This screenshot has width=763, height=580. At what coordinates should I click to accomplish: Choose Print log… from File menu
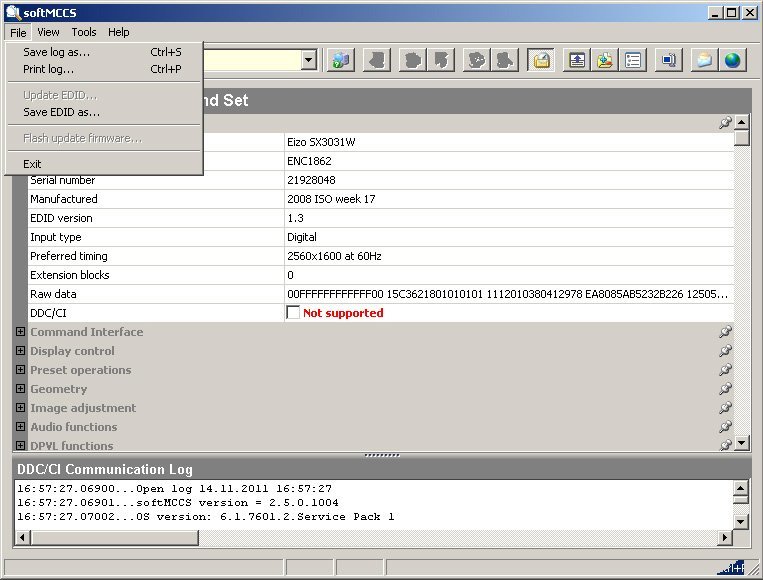click(104, 69)
